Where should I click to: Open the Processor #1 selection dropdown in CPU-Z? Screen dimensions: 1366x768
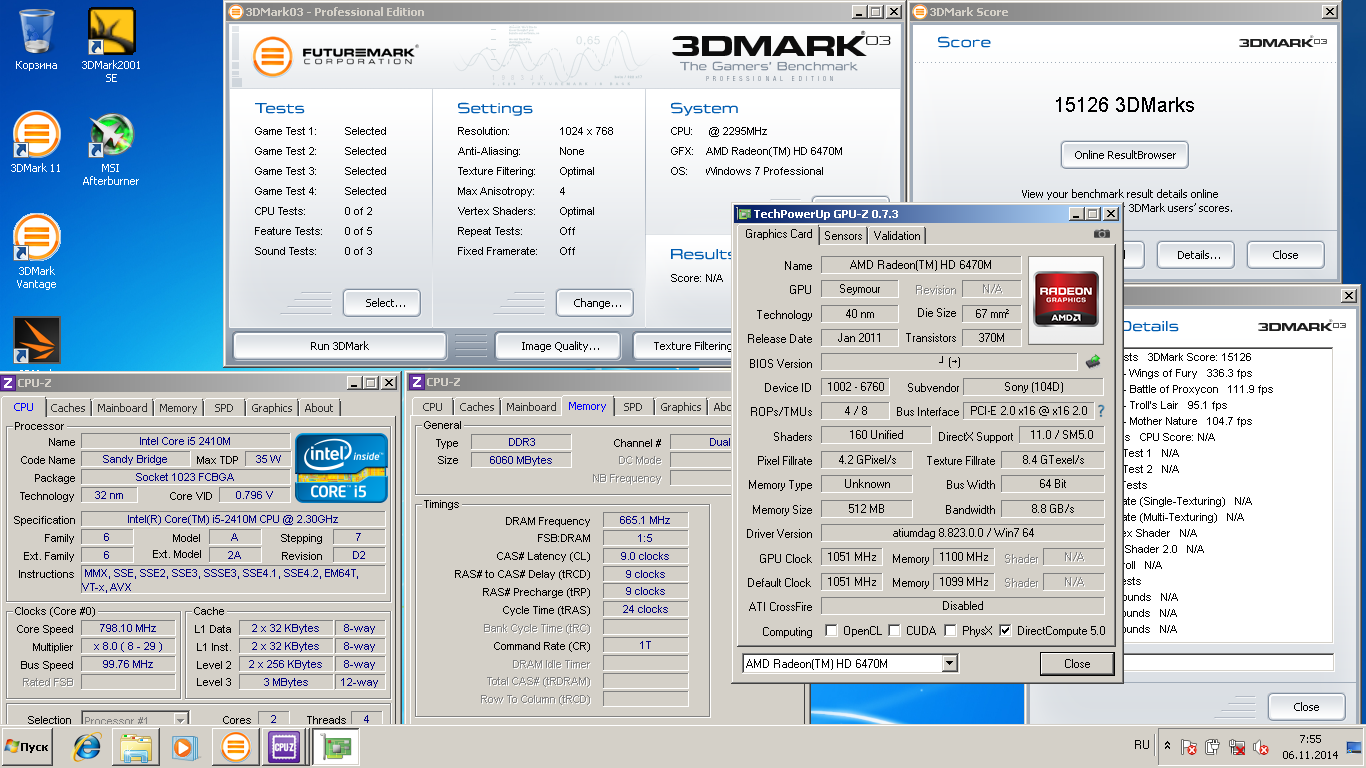[181, 720]
